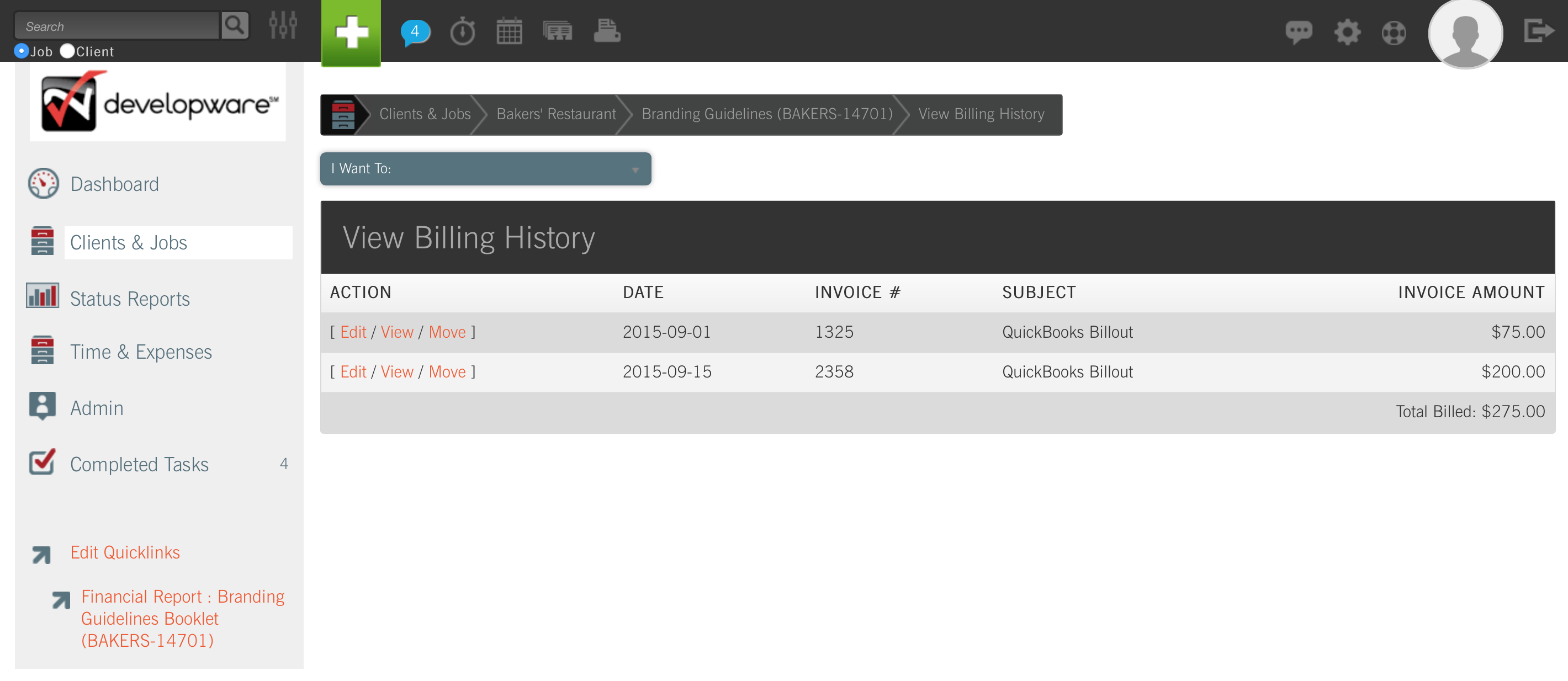Click the Clients & Jobs cabinet icon in sidebar
The image size is (1568, 681).
click(42, 242)
